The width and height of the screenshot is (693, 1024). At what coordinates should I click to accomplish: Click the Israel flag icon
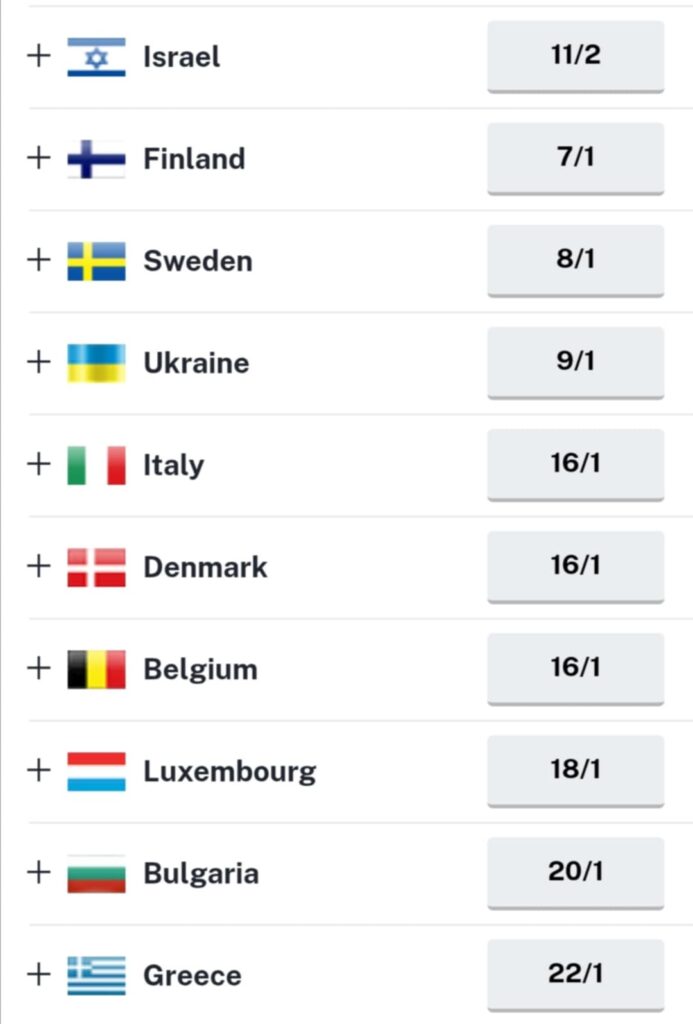(96, 57)
